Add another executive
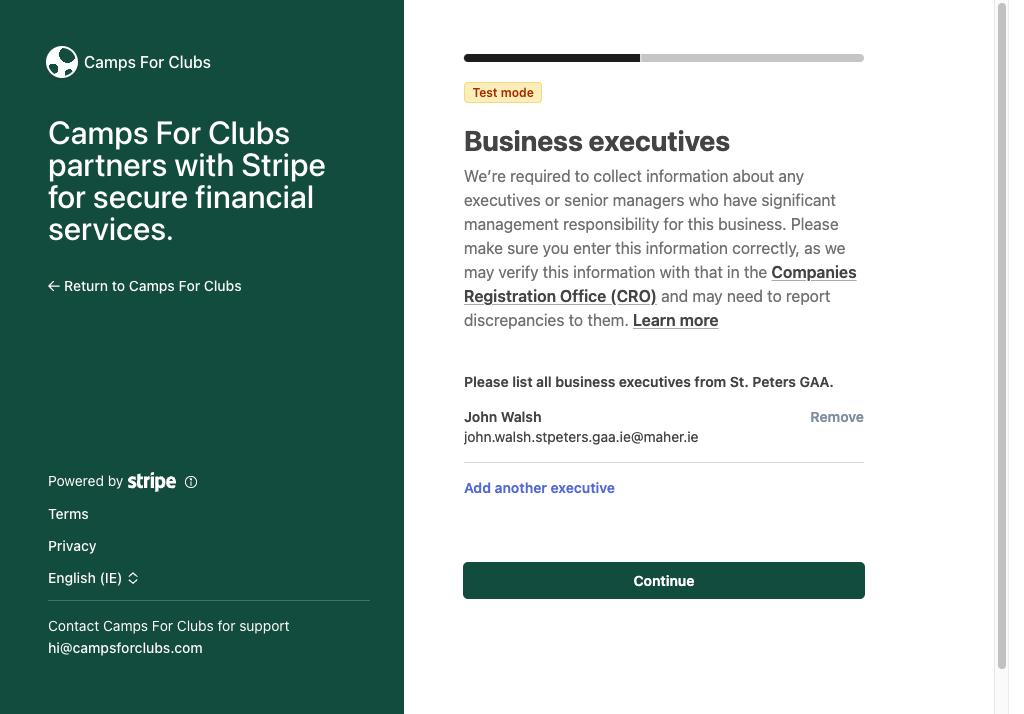The height and width of the screenshot is (714, 1024). point(539,488)
